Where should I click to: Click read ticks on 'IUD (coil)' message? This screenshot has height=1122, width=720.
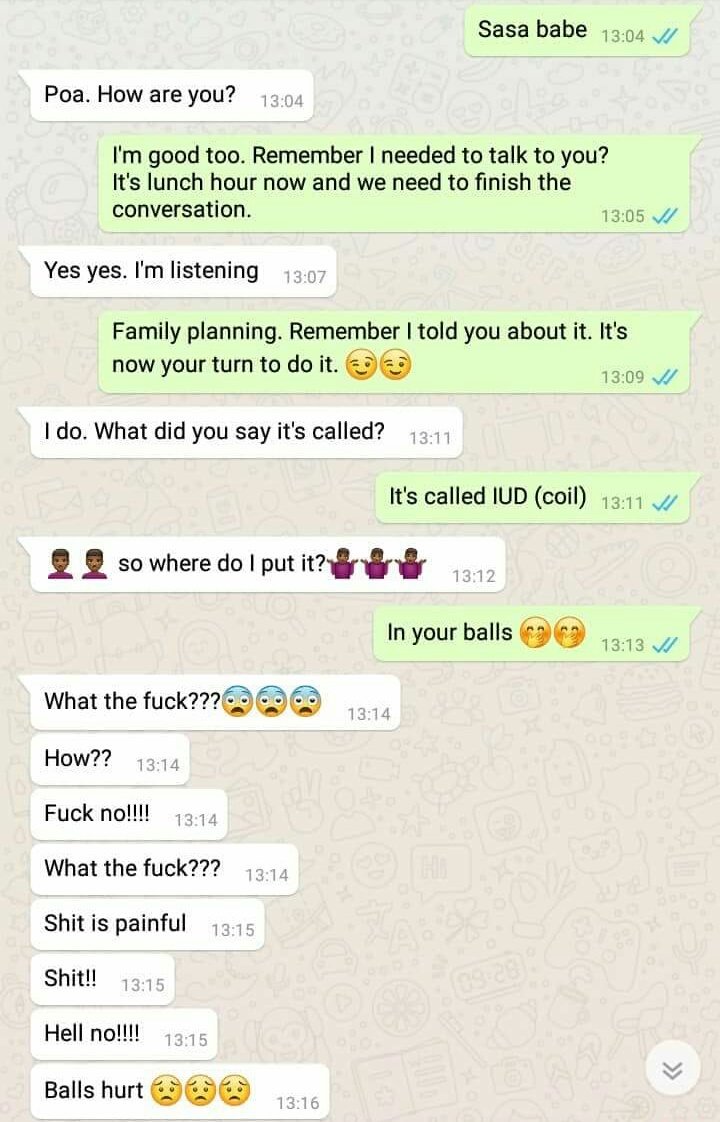point(665,503)
